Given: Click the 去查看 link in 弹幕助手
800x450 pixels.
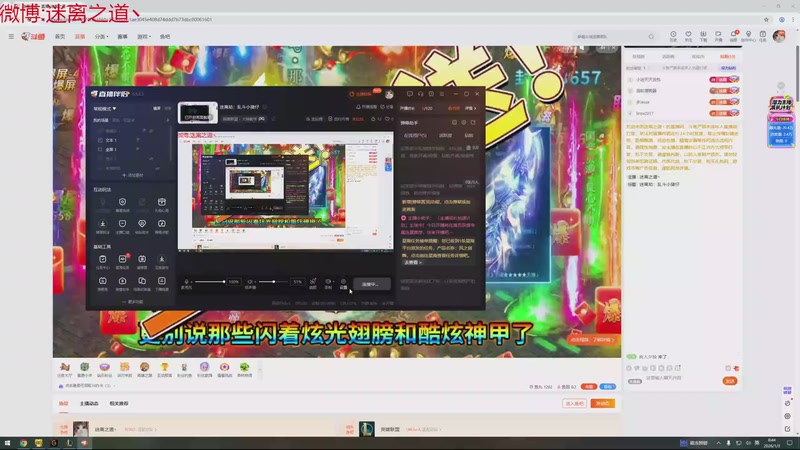Looking at the screenshot, I should click(x=413, y=262).
